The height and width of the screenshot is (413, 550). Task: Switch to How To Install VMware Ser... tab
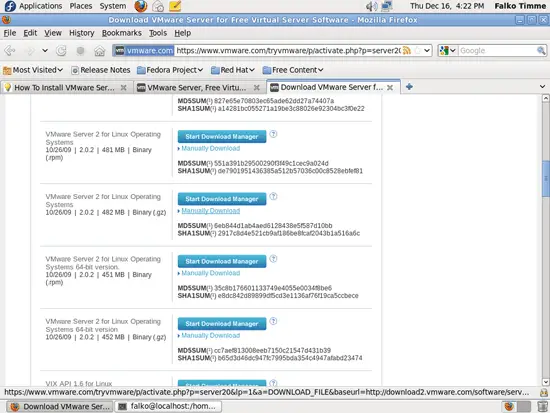(x=67, y=87)
